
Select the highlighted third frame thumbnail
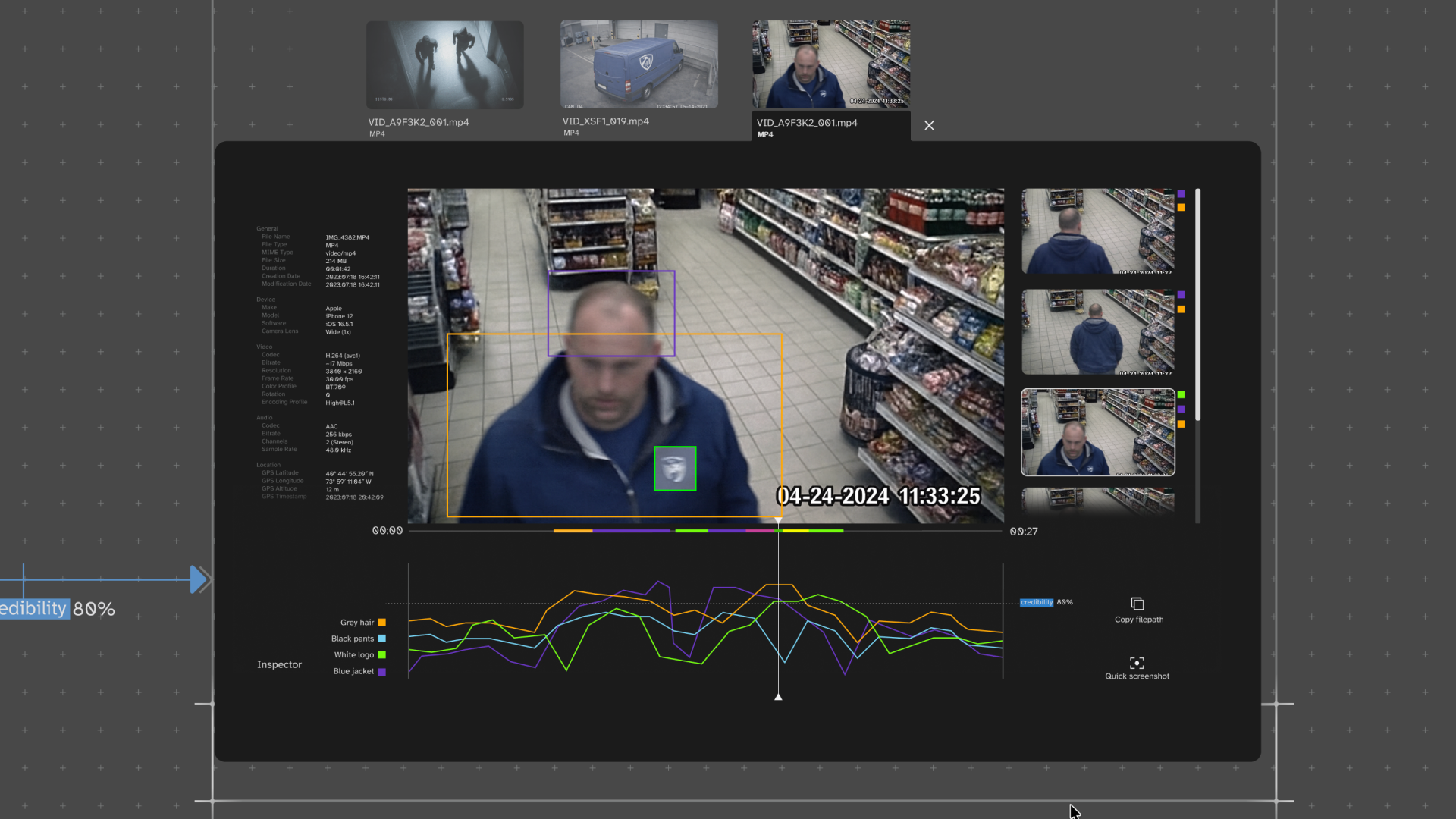[x=1097, y=432]
